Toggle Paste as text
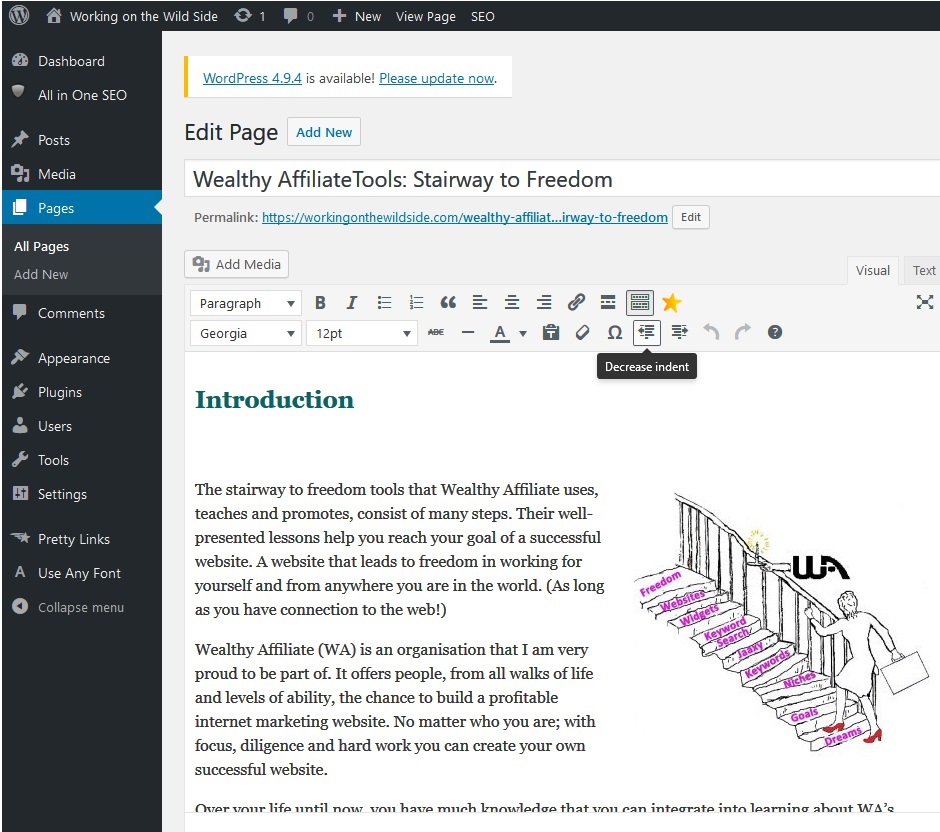The image size is (940, 832). (x=551, y=332)
